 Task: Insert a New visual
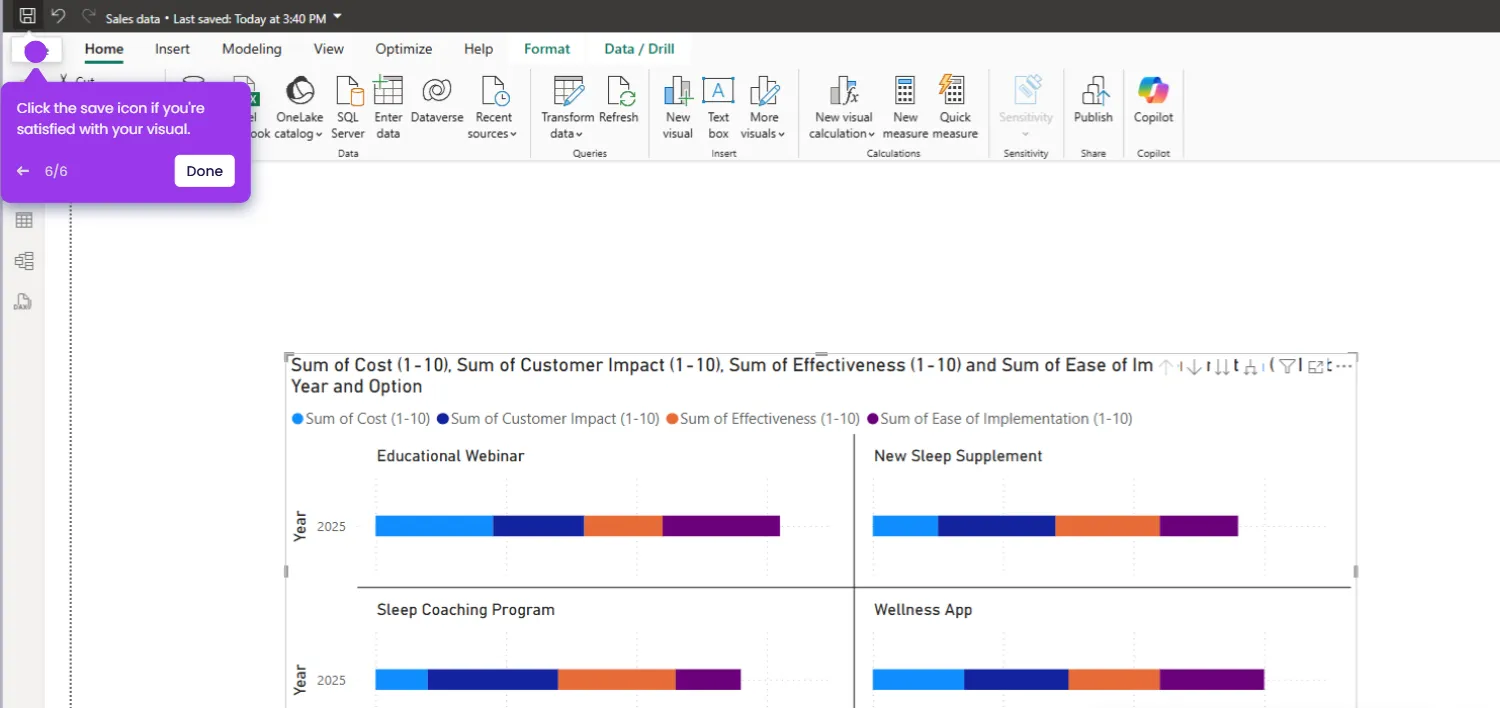678,108
